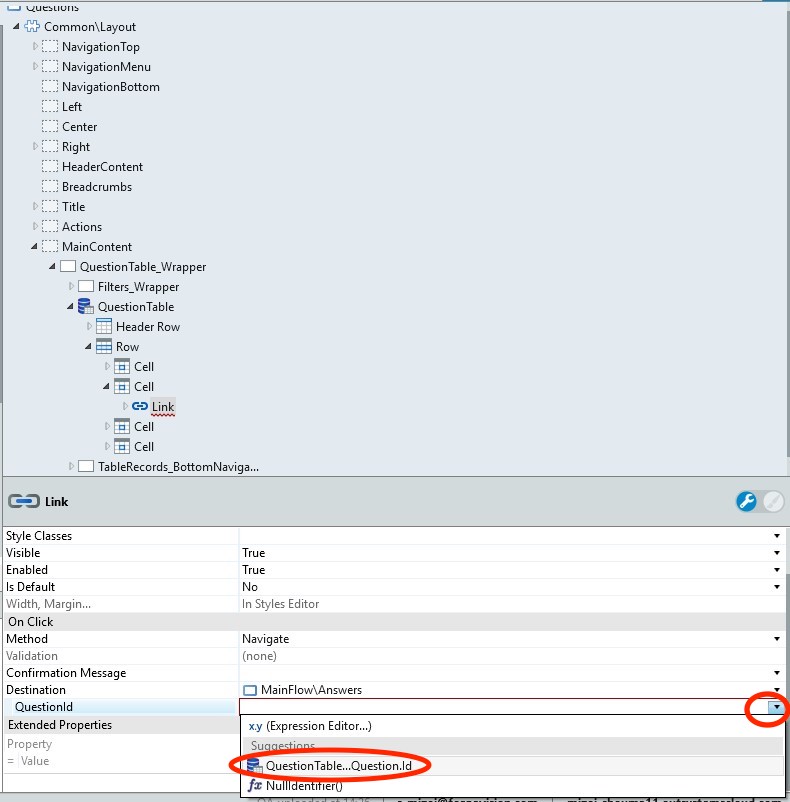
Task: Click the QuestionId value input field
Action: tap(504, 707)
